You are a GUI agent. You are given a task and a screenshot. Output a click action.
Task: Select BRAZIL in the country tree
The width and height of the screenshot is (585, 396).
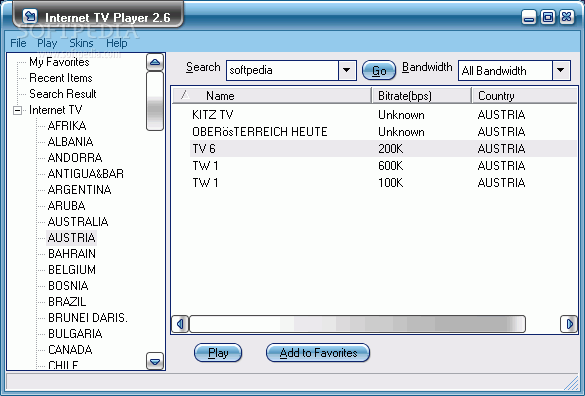[67, 302]
